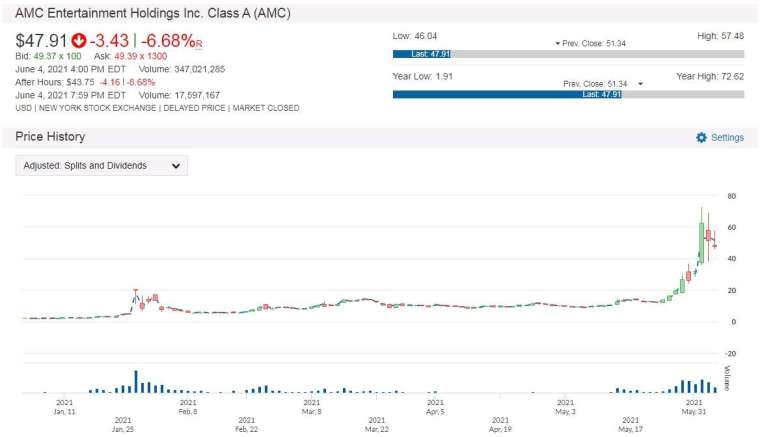The width and height of the screenshot is (760, 437).
Task: Open Adjusted: Splits and Dividends dropdown
Action: tap(102, 166)
